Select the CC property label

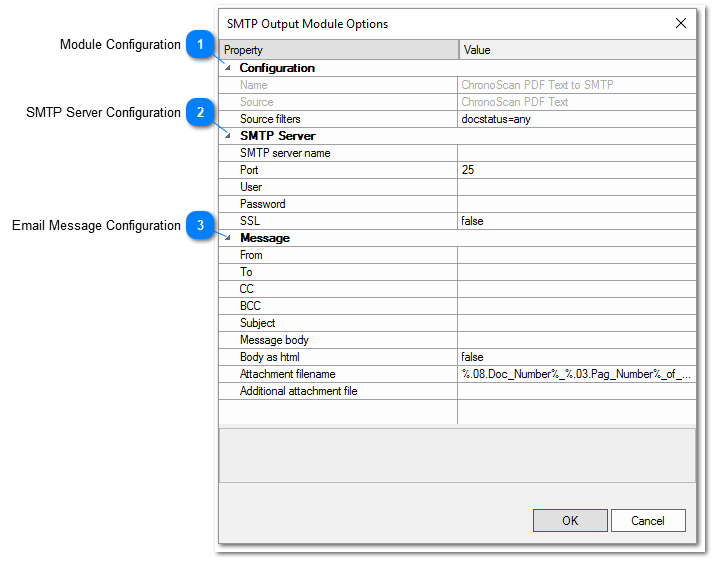coord(247,289)
